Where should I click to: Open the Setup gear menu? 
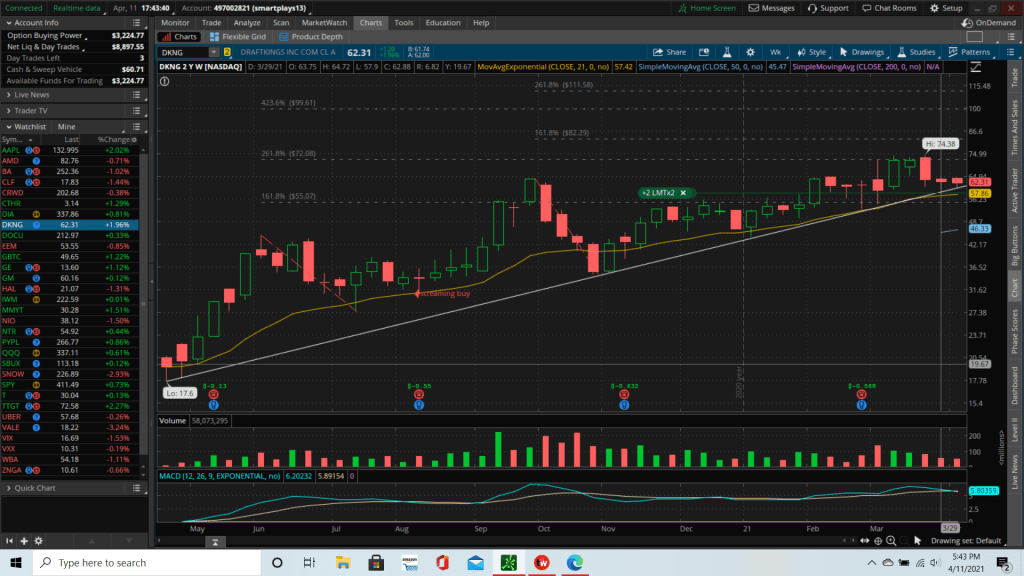[x=946, y=8]
